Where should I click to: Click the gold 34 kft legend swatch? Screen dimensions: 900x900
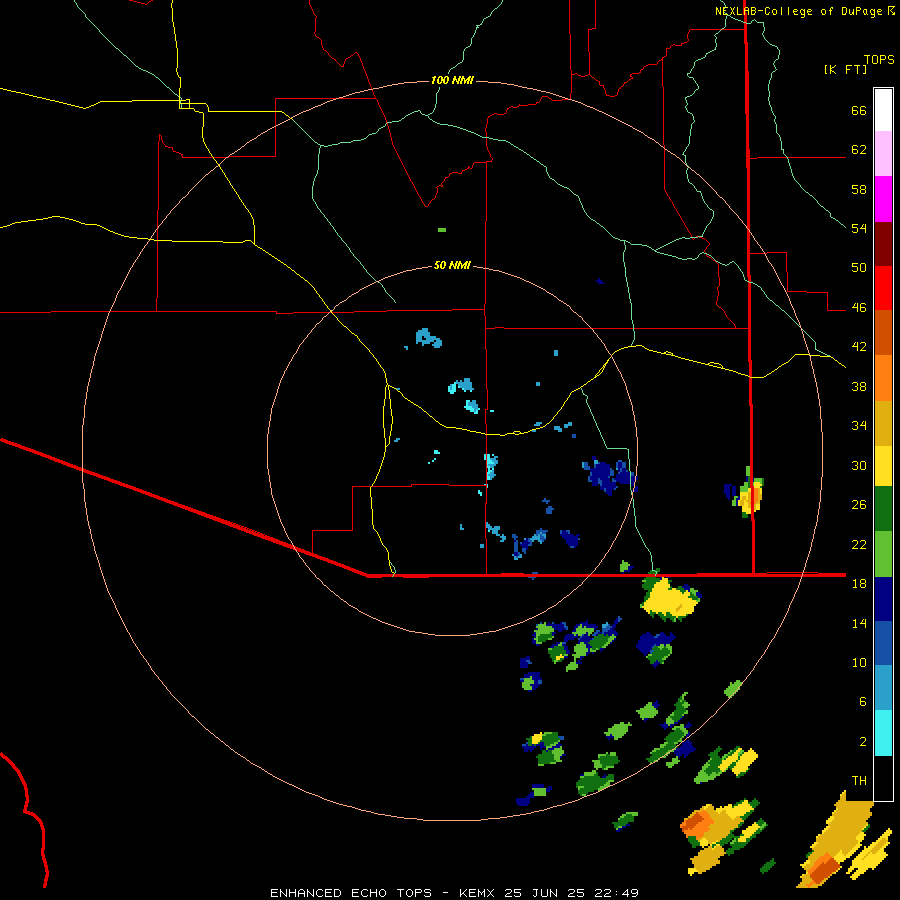coord(883,422)
